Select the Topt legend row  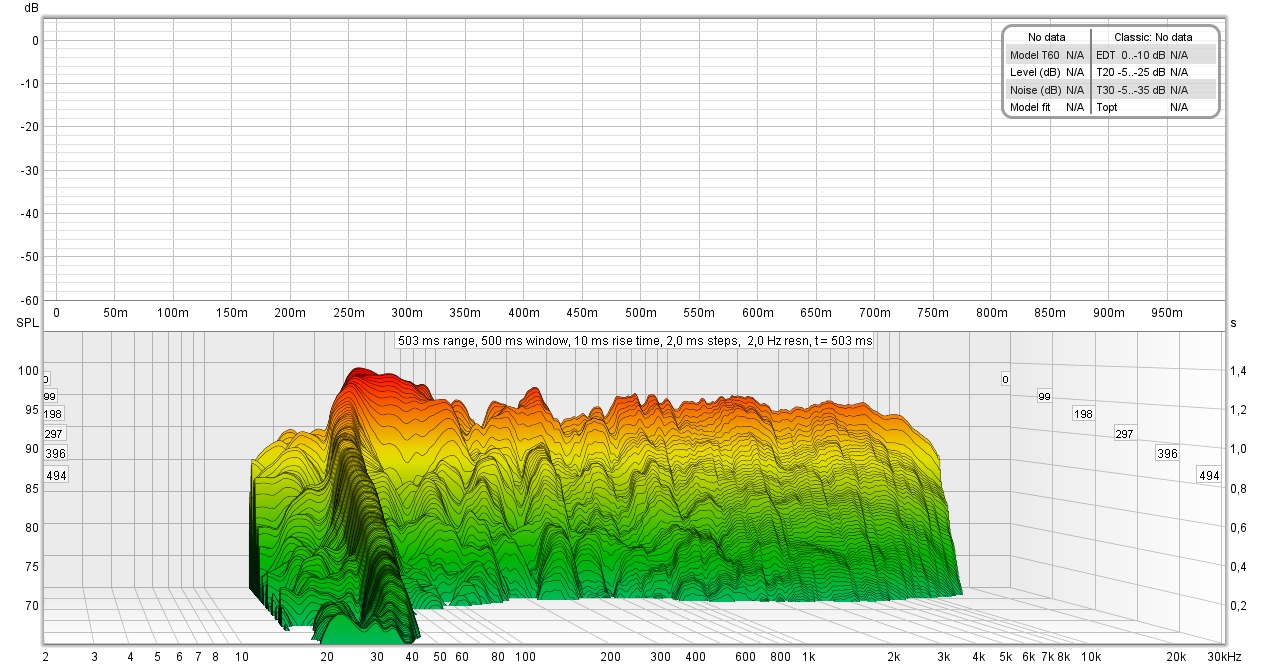(1154, 107)
